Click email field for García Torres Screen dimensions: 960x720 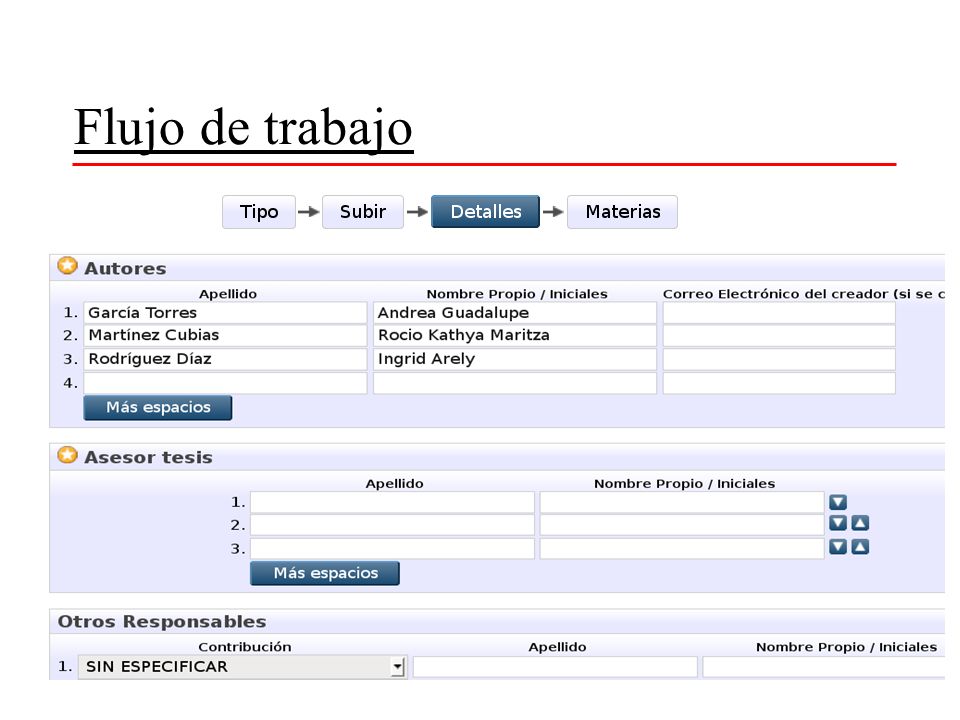point(779,313)
